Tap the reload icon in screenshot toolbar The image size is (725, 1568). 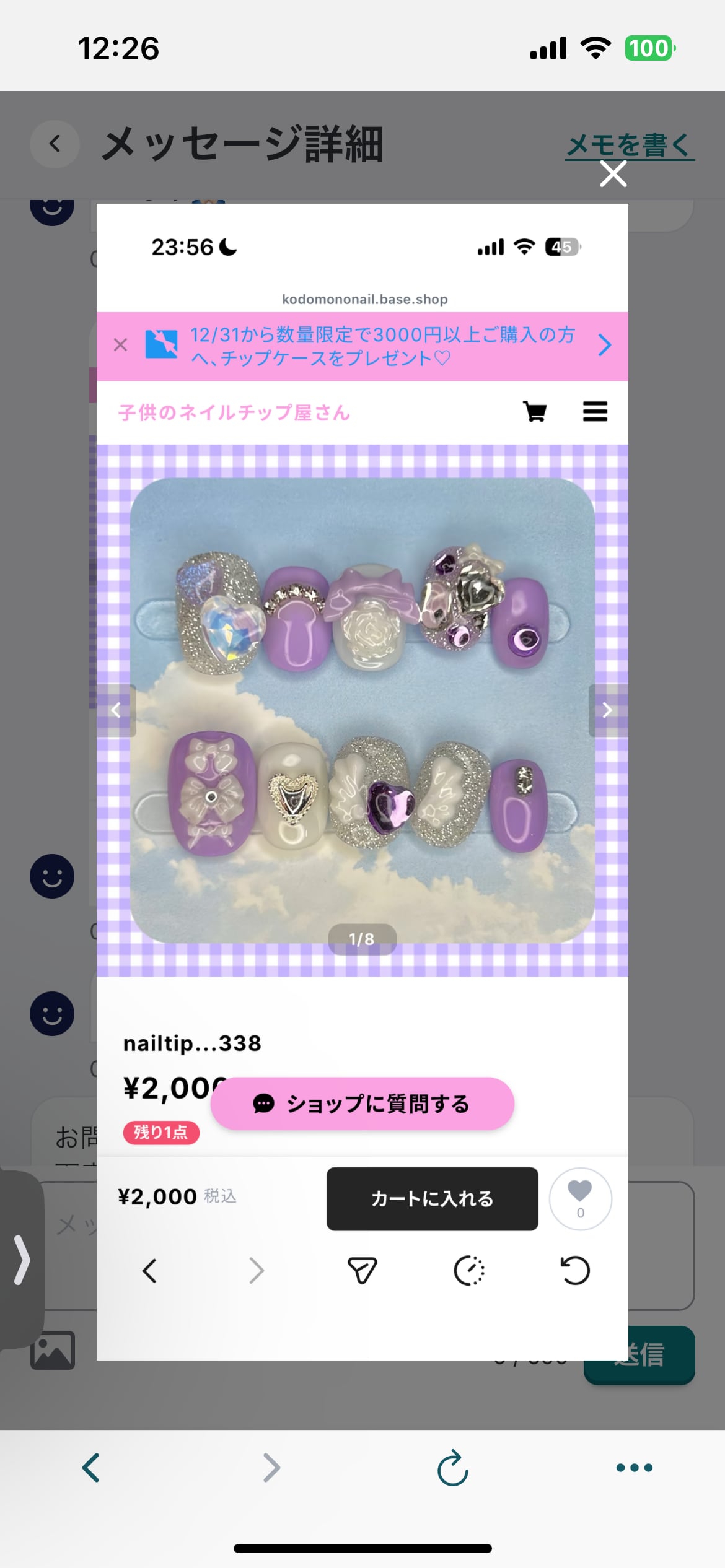(x=575, y=1271)
